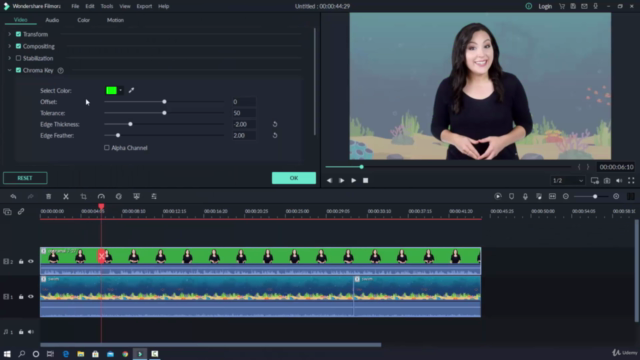Collapse the Chroma Key section
This screenshot has height=360, width=640.
click(x=9, y=70)
